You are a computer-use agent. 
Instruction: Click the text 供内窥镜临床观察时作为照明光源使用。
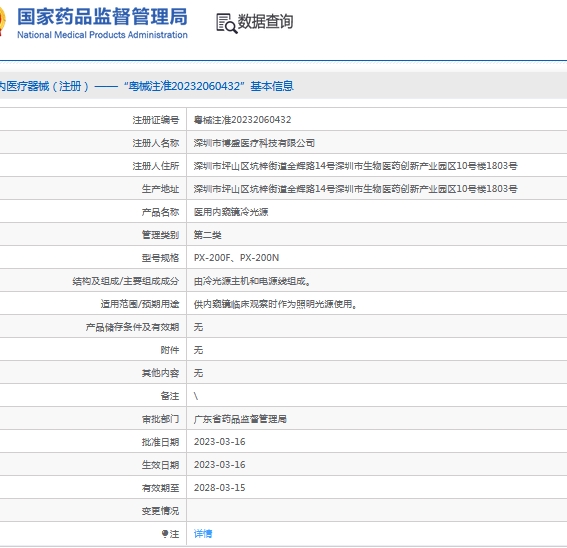(276, 304)
